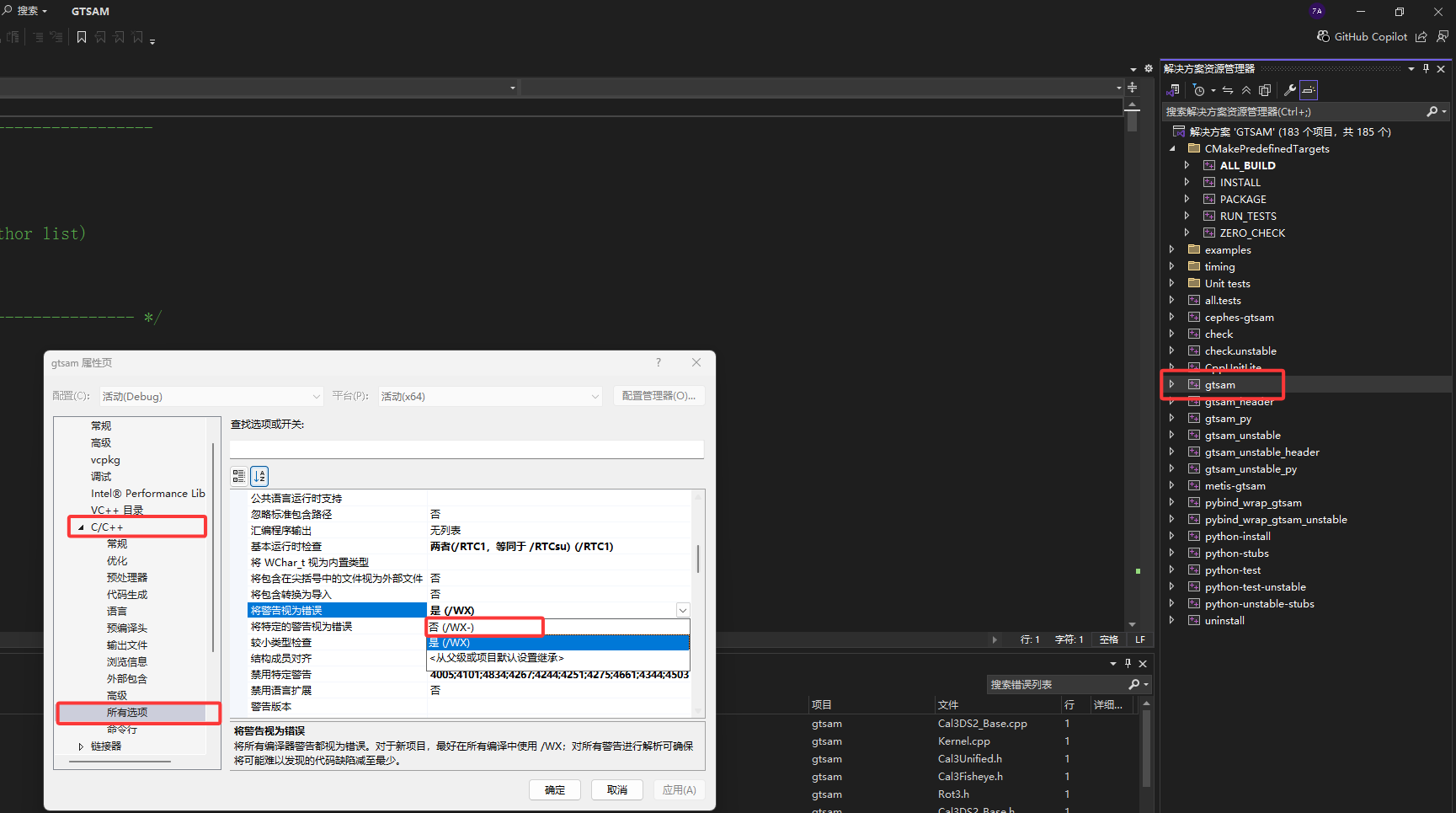Click the collapse all icon in Solution Explorer
This screenshot has height=813, width=1456.
(x=1246, y=90)
